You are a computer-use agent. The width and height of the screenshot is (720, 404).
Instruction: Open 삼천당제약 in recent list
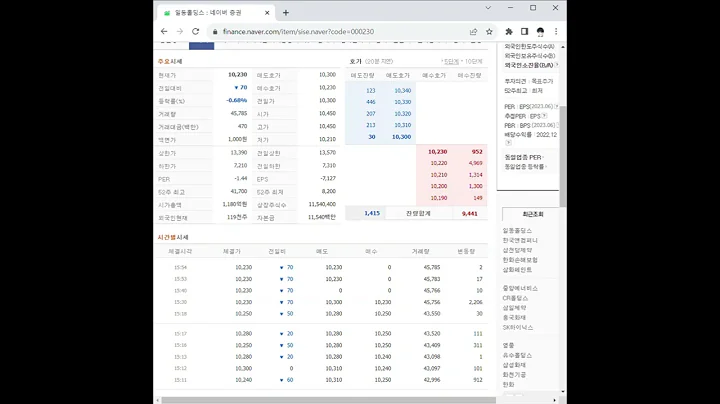point(517,250)
